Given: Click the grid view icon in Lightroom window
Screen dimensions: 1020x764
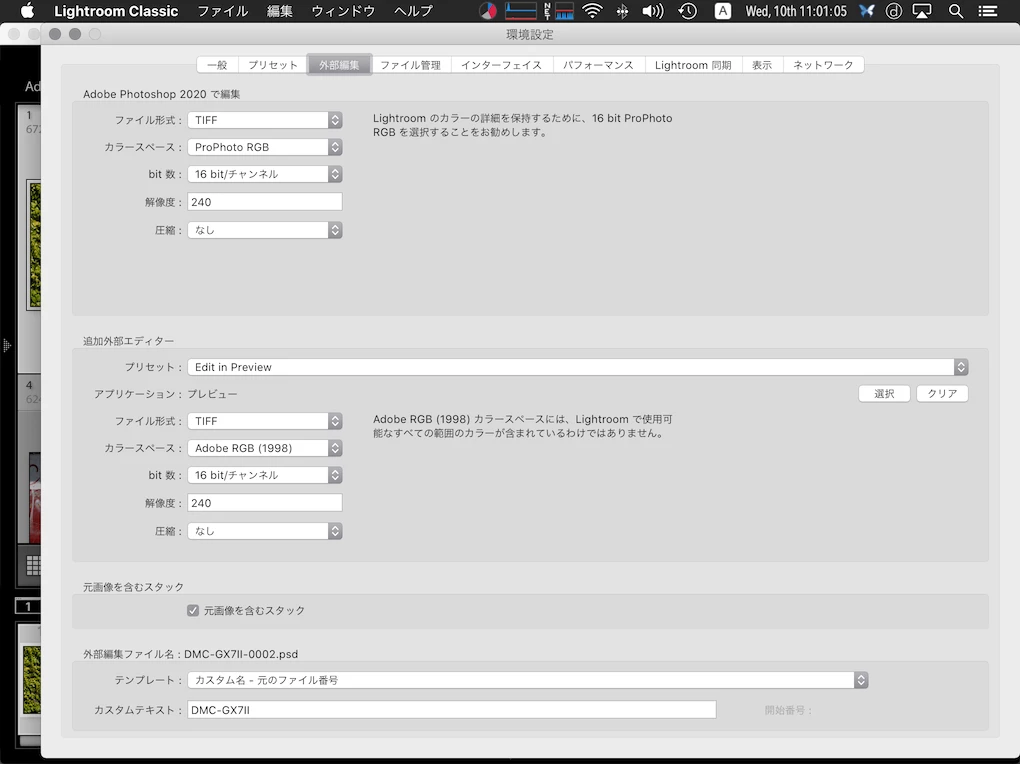Looking at the screenshot, I should [x=33, y=565].
